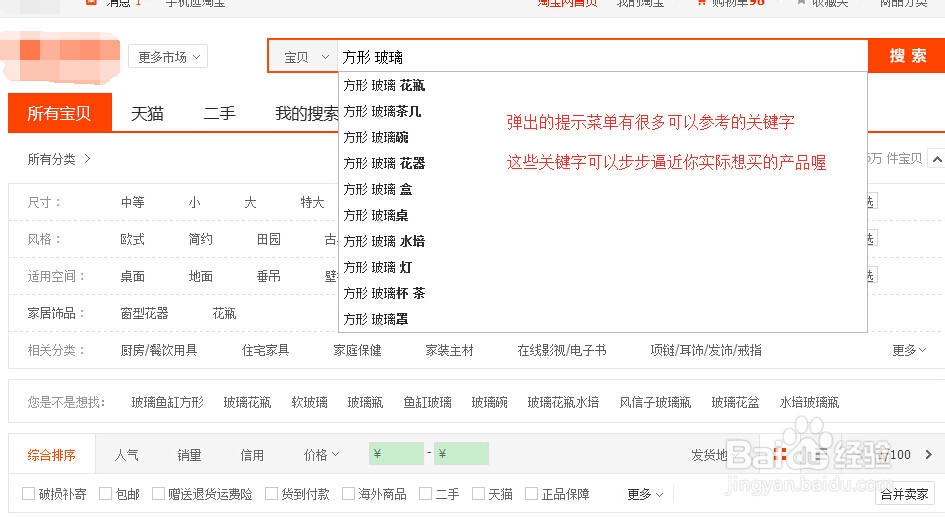The image size is (945, 517).
Task: Open the 宝贝 search type dropdown
Action: tap(306, 57)
